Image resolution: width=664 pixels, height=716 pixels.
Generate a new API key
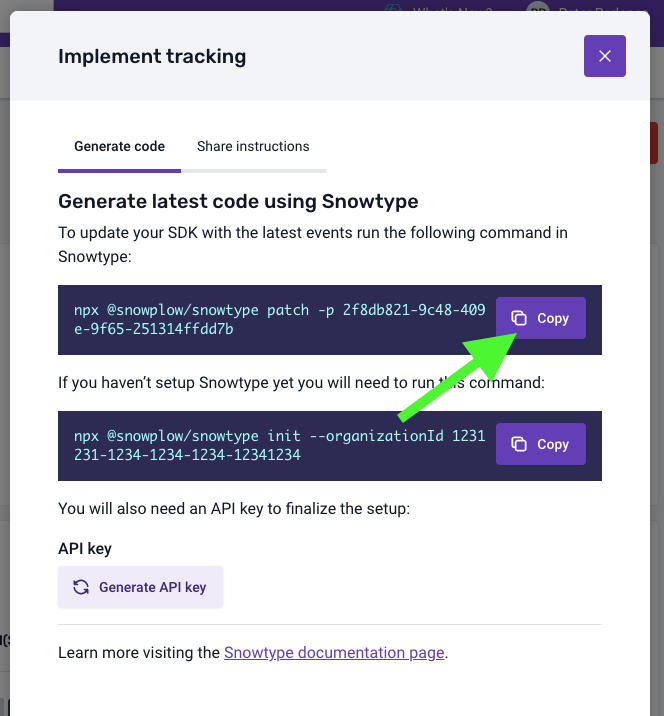tap(140, 587)
